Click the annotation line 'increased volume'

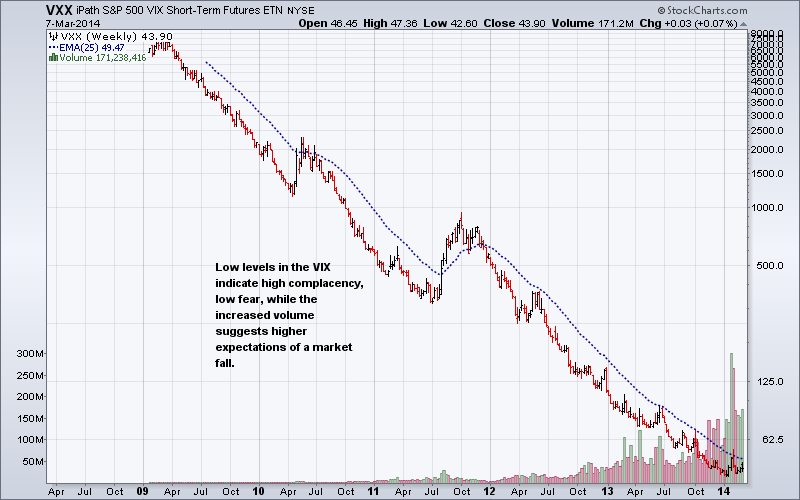(x=265, y=315)
